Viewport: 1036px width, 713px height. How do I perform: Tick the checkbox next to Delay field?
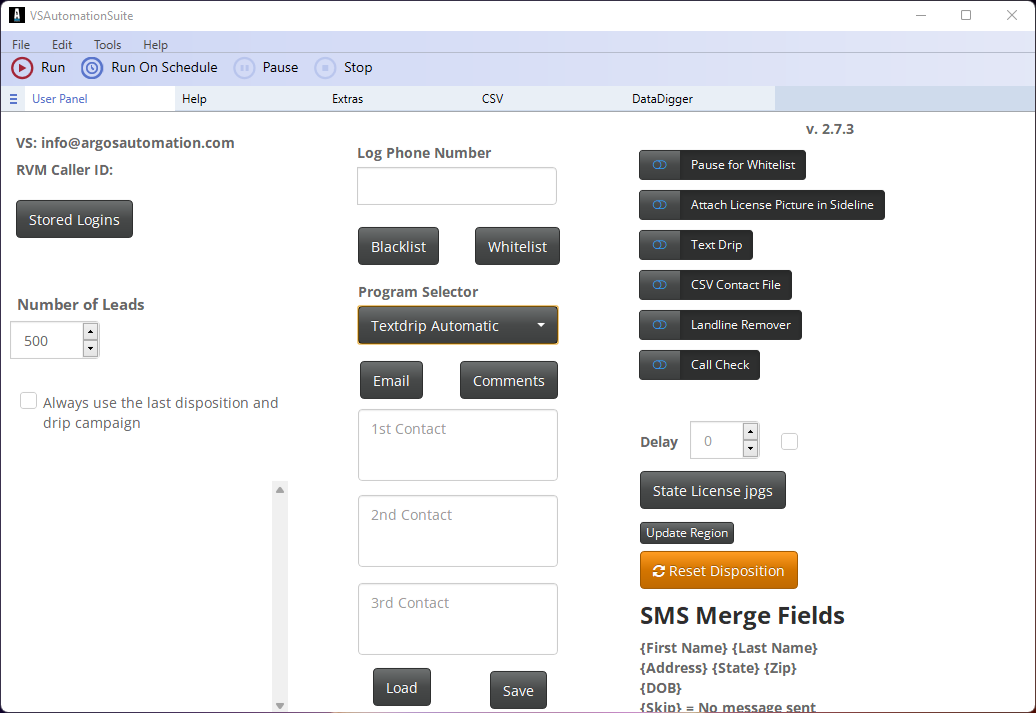[x=790, y=441]
